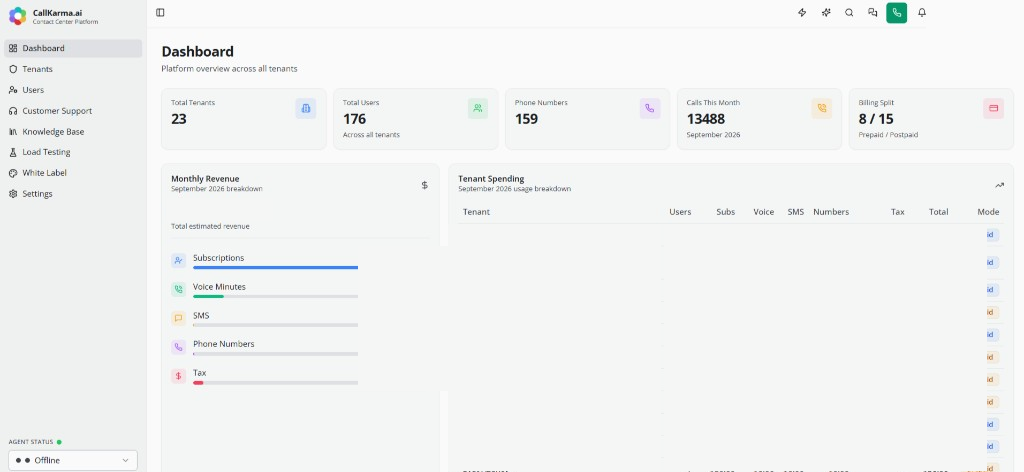1024x472 pixels.
Task: Open search with the magnifier icon
Action: (x=849, y=12)
